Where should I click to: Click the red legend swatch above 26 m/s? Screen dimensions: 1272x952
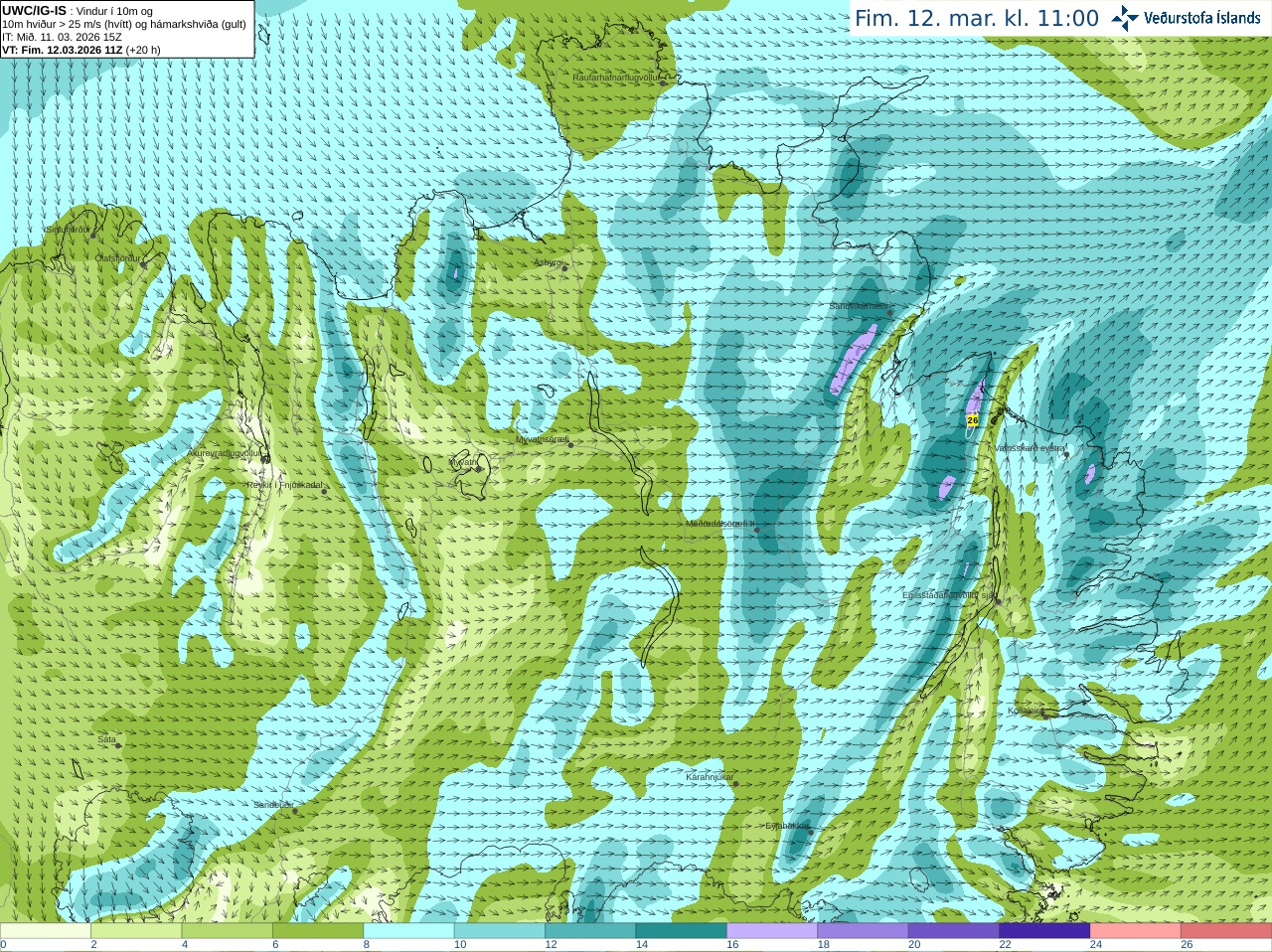coord(1226,931)
